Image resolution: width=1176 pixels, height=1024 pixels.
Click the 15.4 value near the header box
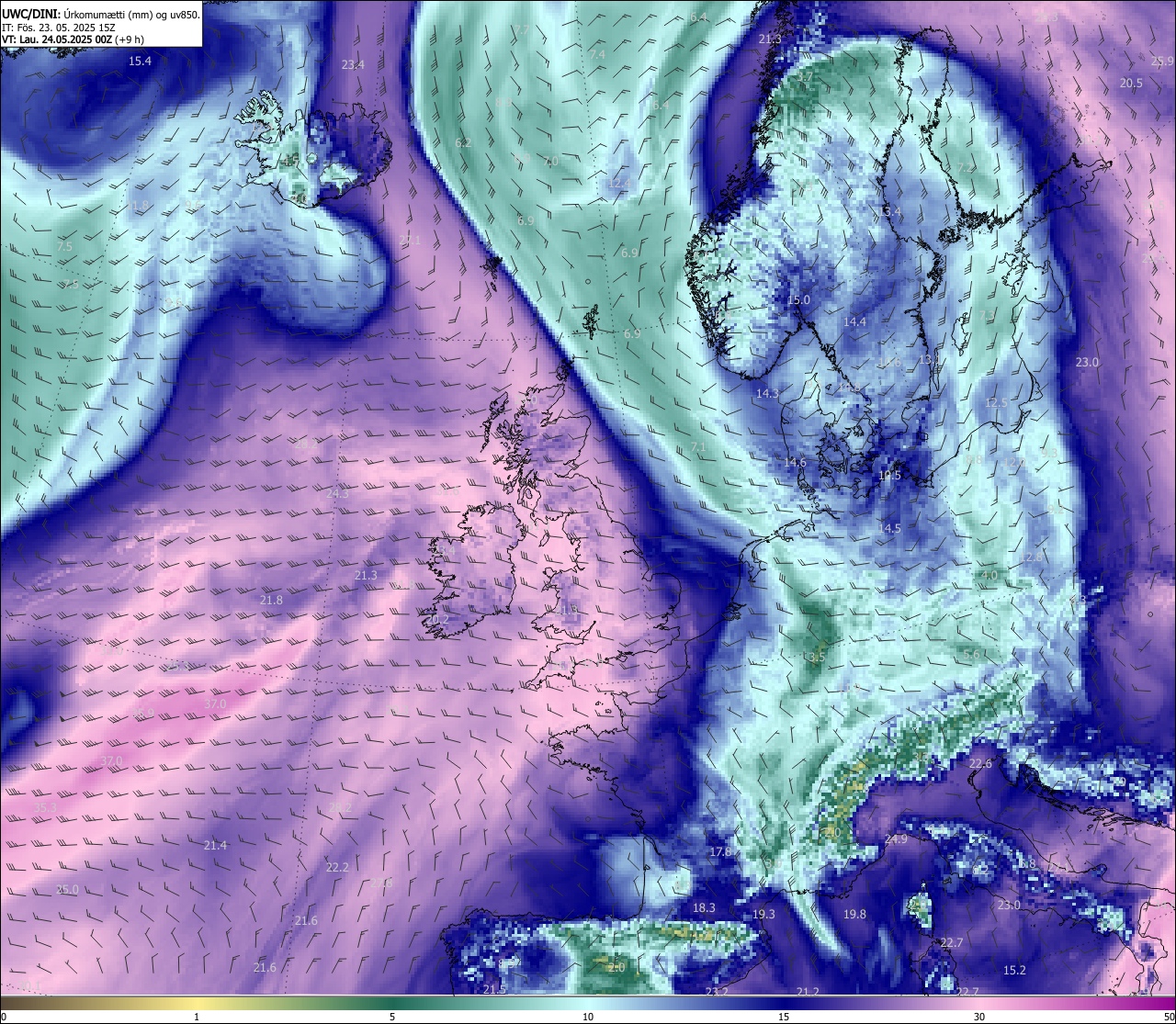[x=140, y=61]
